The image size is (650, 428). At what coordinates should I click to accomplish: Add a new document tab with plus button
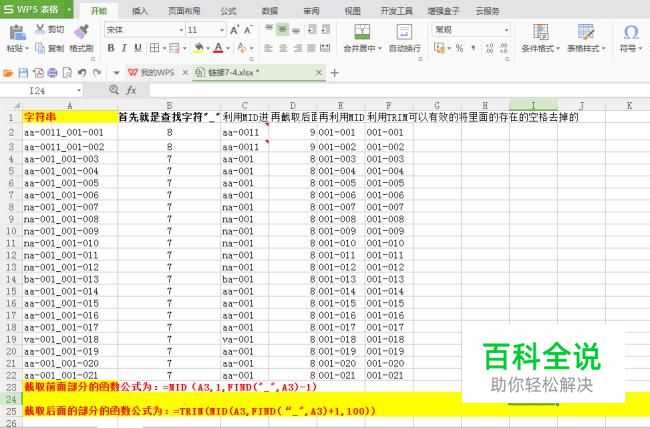pyautogui.click(x=335, y=73)
